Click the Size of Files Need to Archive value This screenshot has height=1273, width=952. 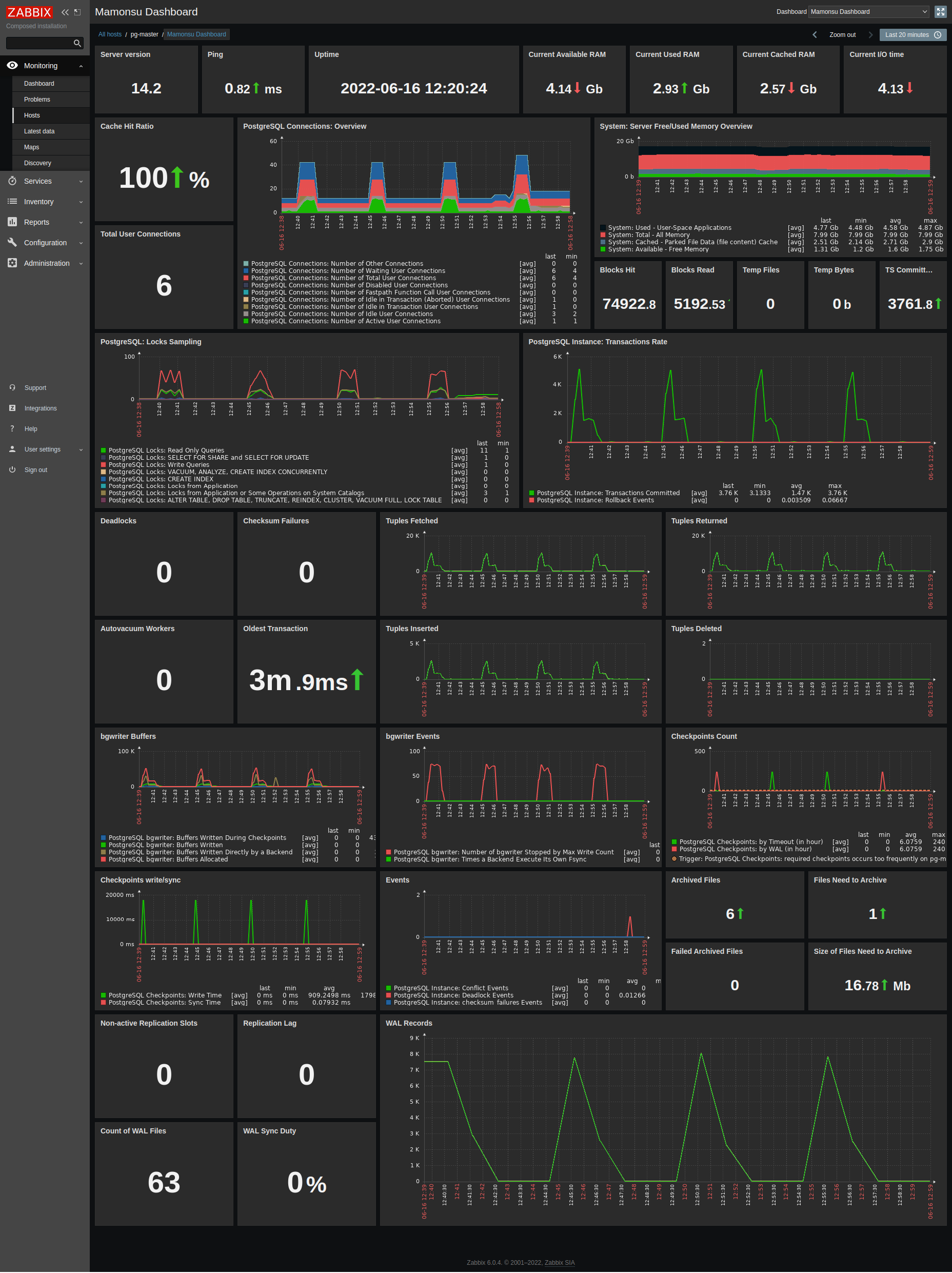pyautogui.click(x=877, y=986)
